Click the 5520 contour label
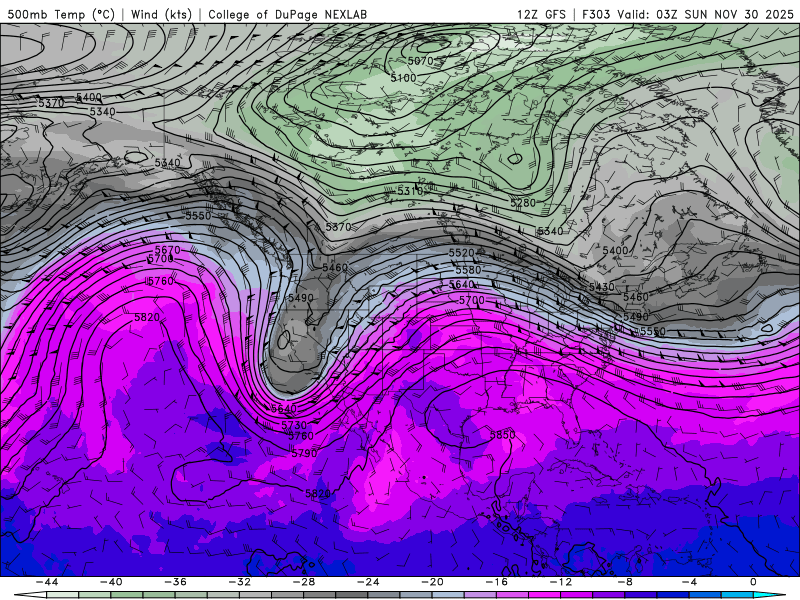 click(462, 253)
